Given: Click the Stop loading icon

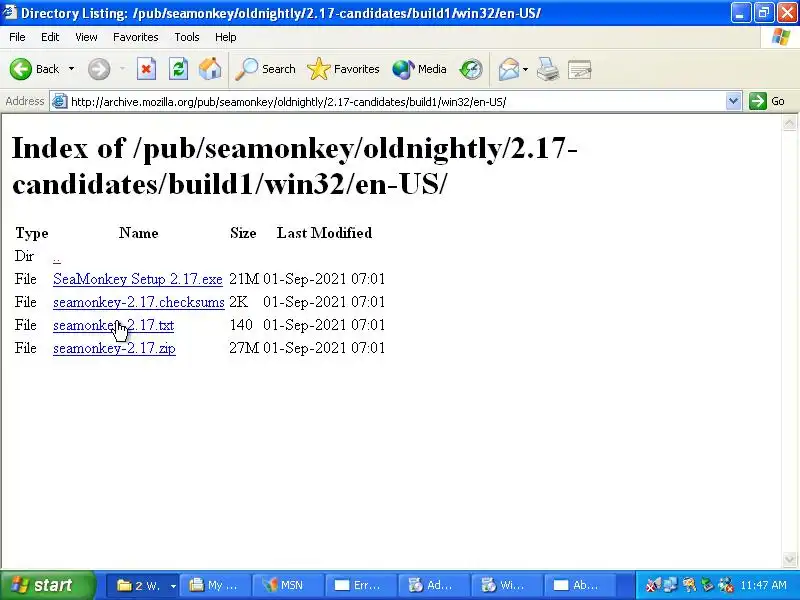Looking at the screenshot, I should [146, 69].
